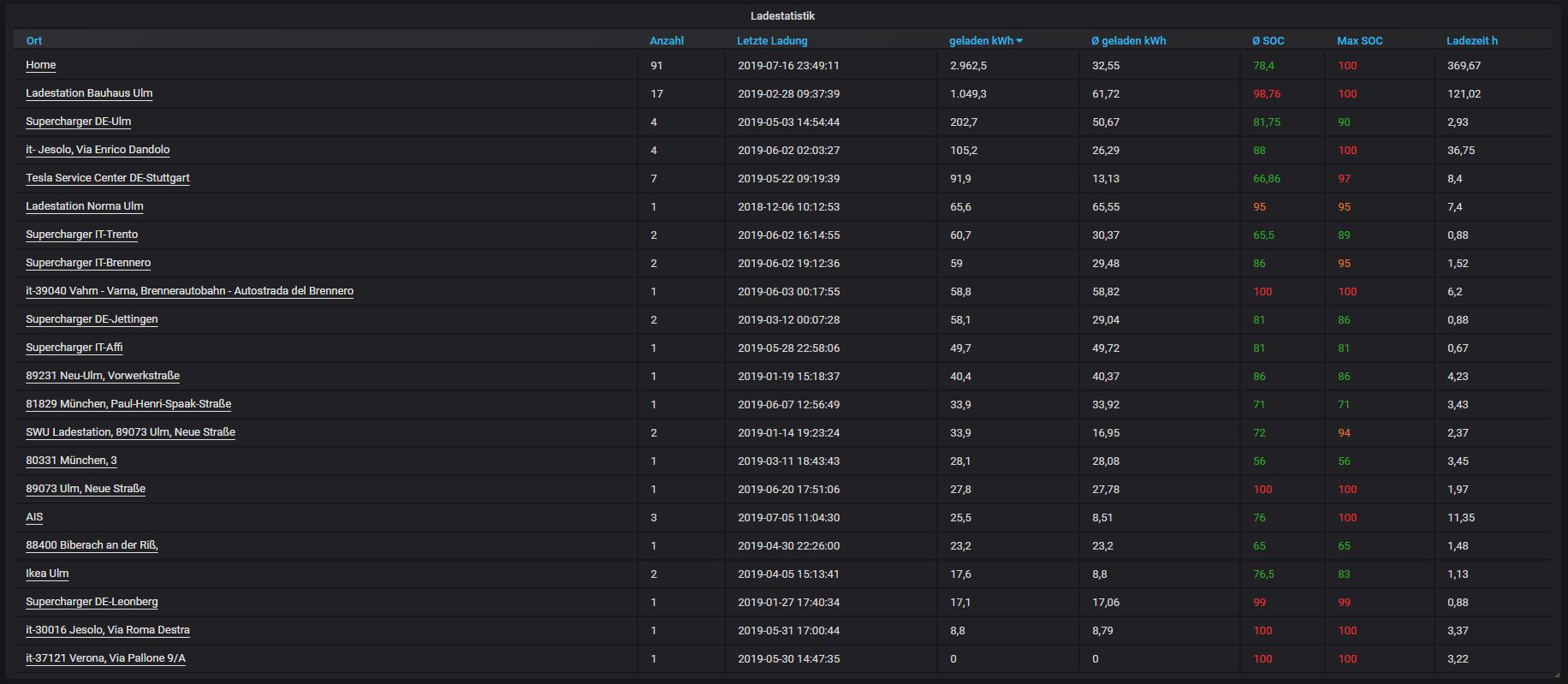Sort table by Ort column header

[34, 40]
